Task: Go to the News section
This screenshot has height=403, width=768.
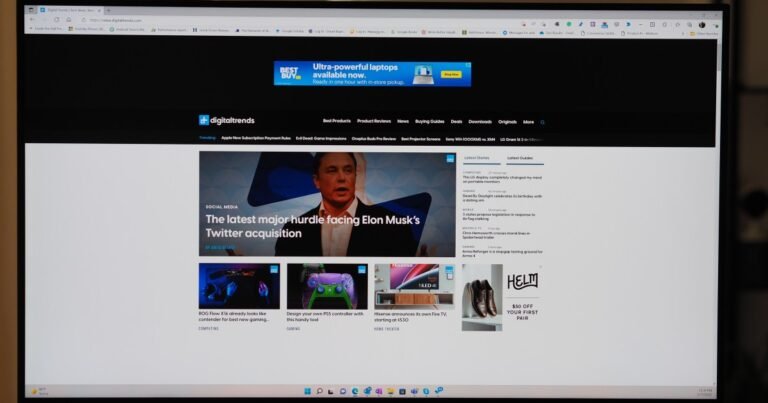Action: coord(403,121)
